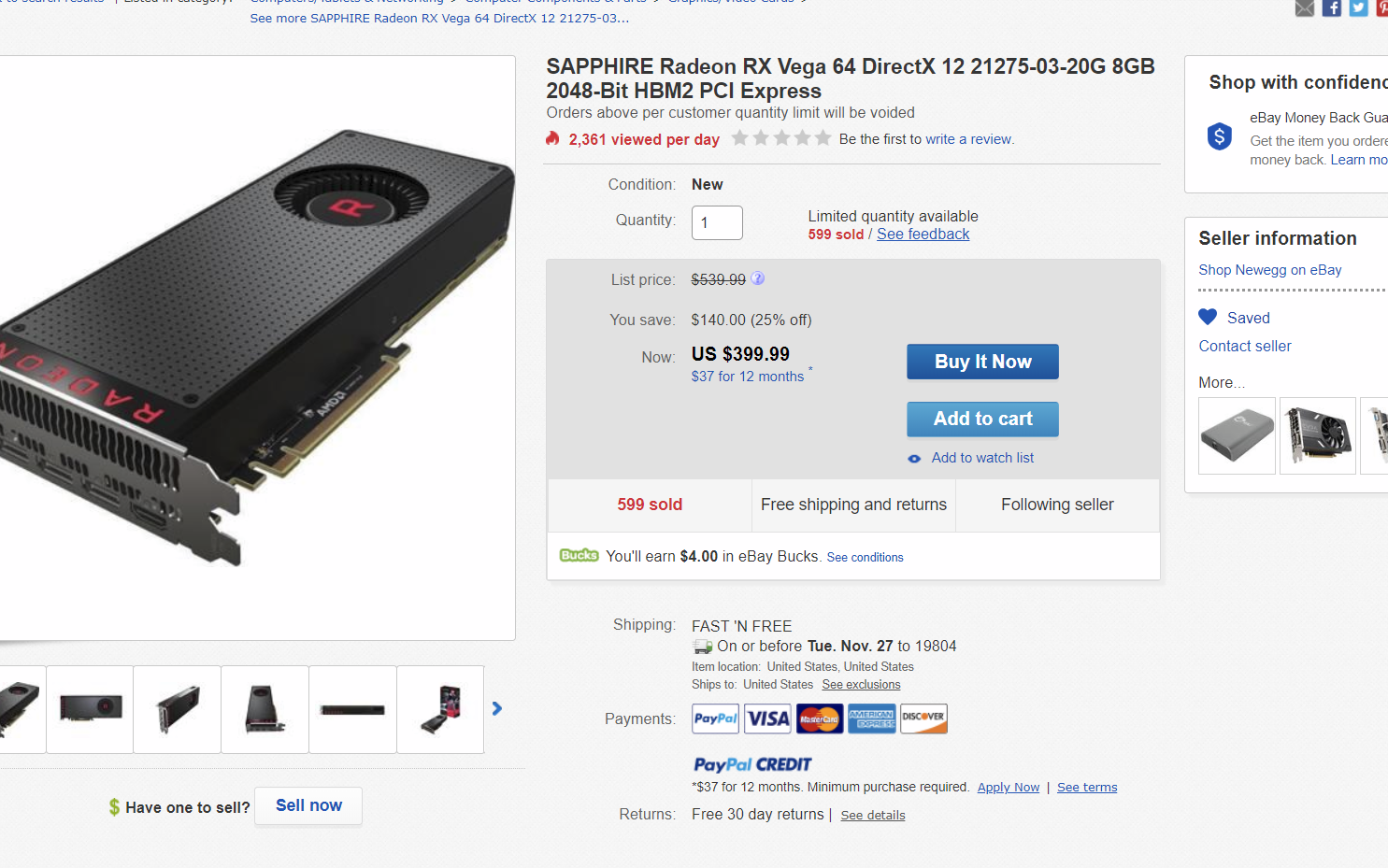Expand the More... seller section

(1222, 382)
